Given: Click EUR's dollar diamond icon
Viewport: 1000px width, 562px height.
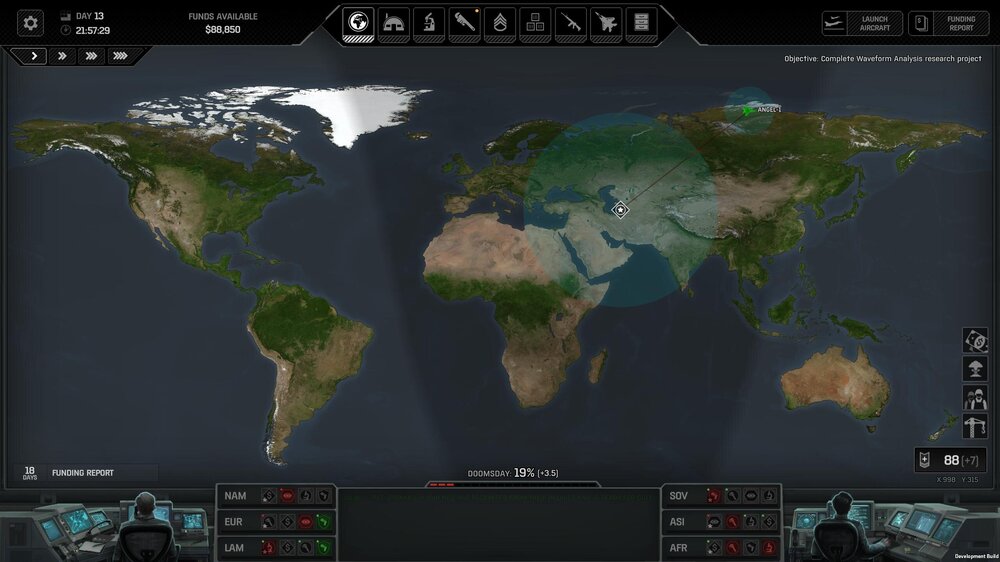Looking at the screenshot, I should coord(287,522).
